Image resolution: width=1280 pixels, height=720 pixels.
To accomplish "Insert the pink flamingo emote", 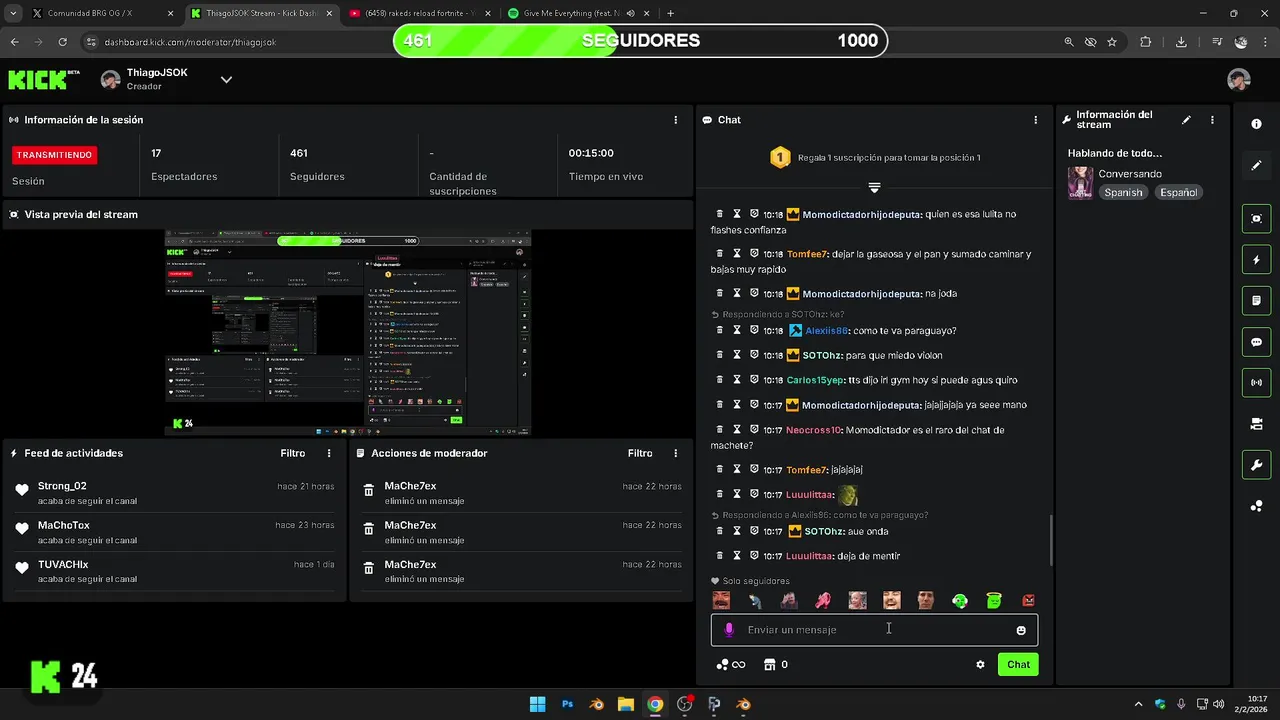I will [823, 601].
